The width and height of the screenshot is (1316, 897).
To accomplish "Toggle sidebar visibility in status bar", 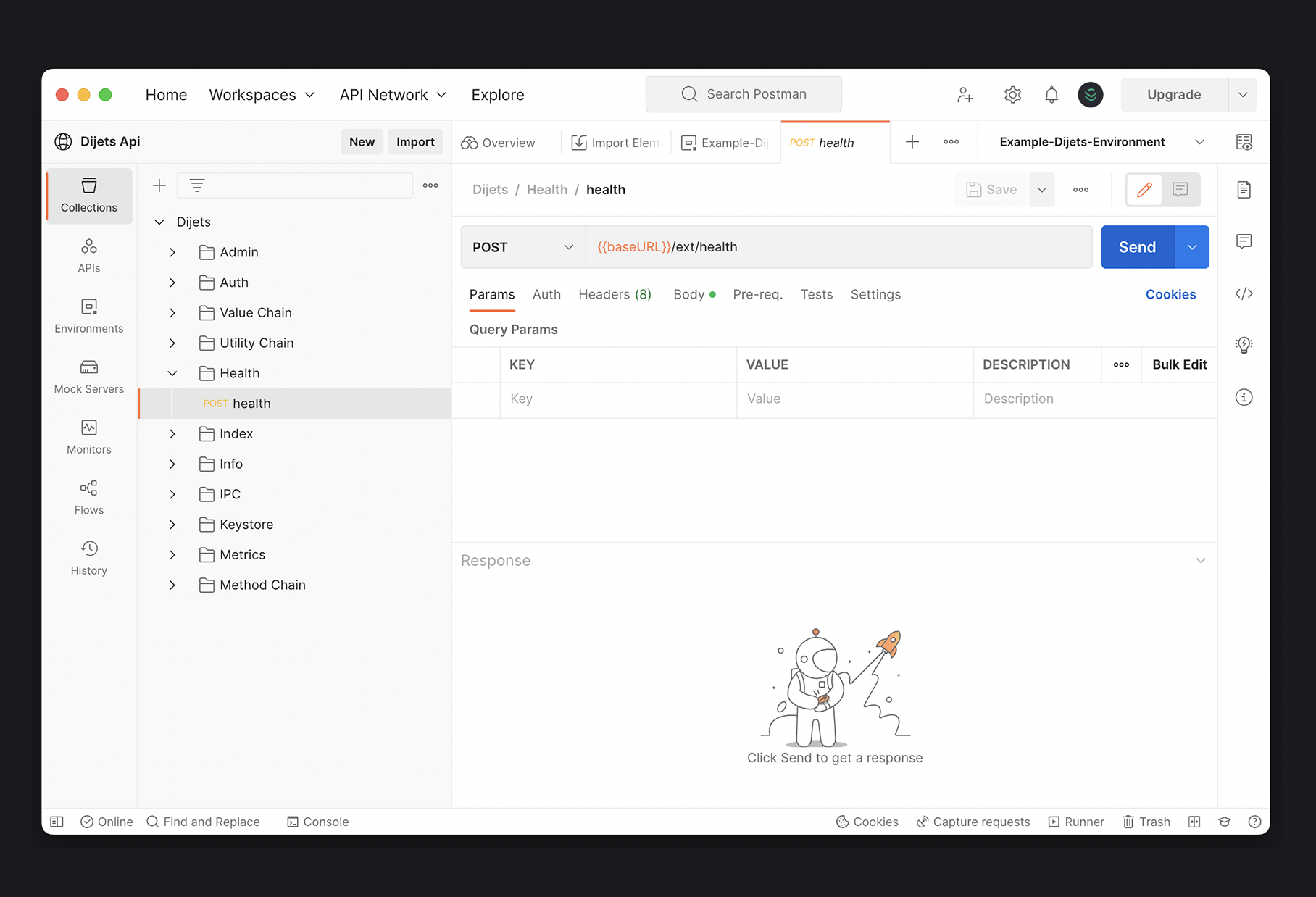I will (57, 822).
